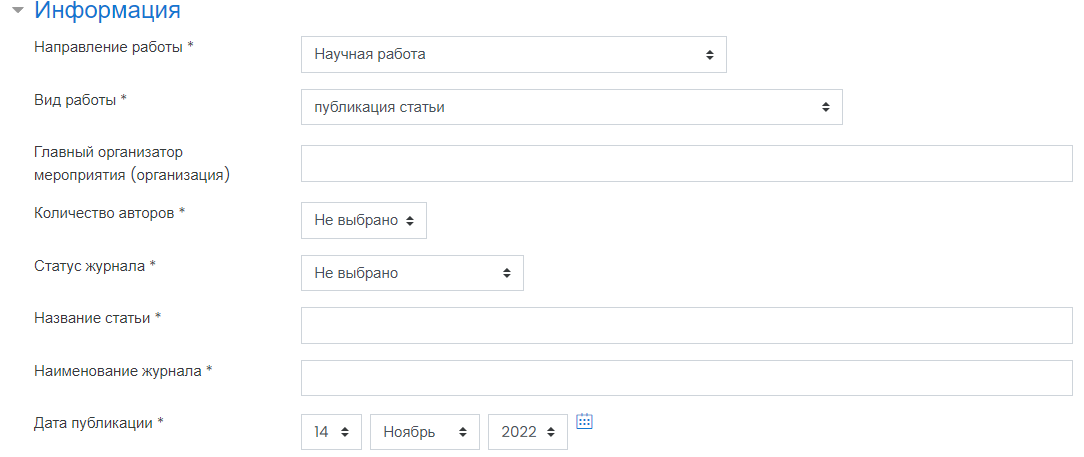
Task: Open the month dropdown showing Ноябрь
Action: point(424,432)
